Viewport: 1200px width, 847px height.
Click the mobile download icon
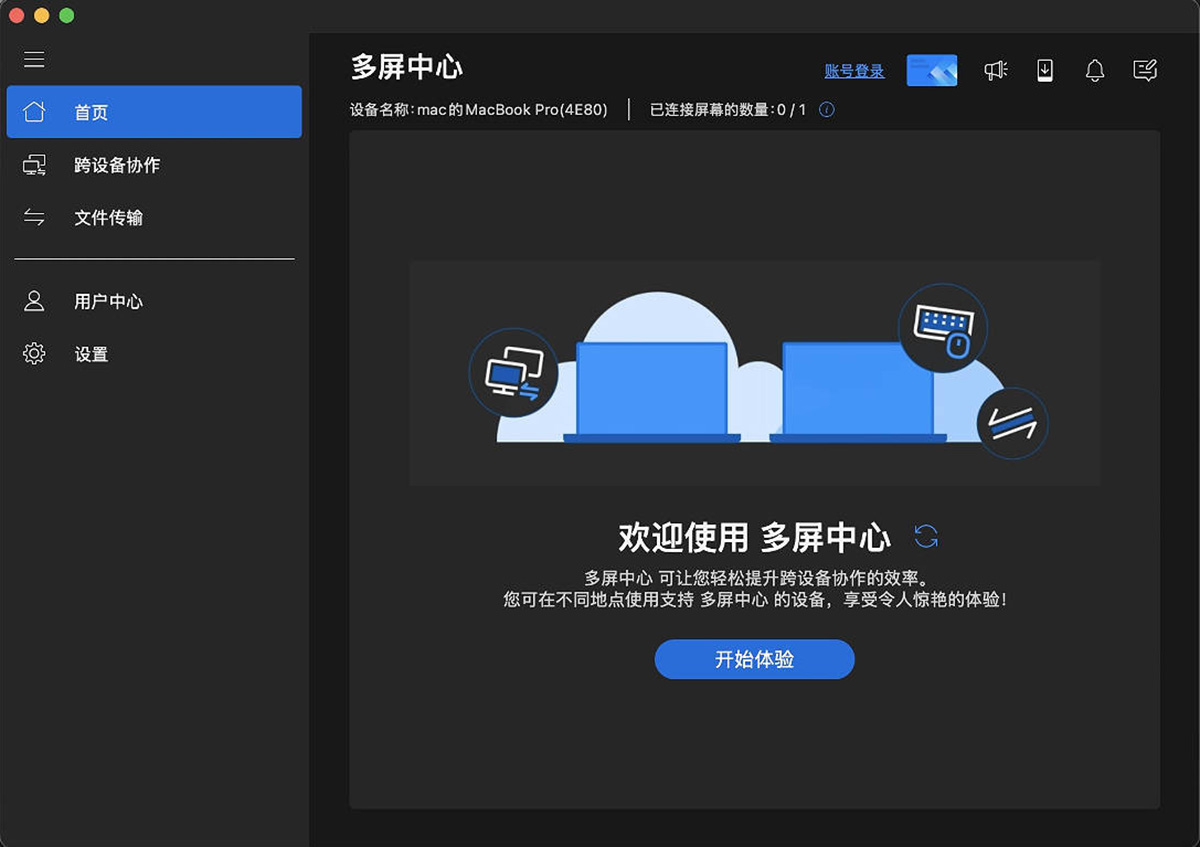coord(1045,70)
